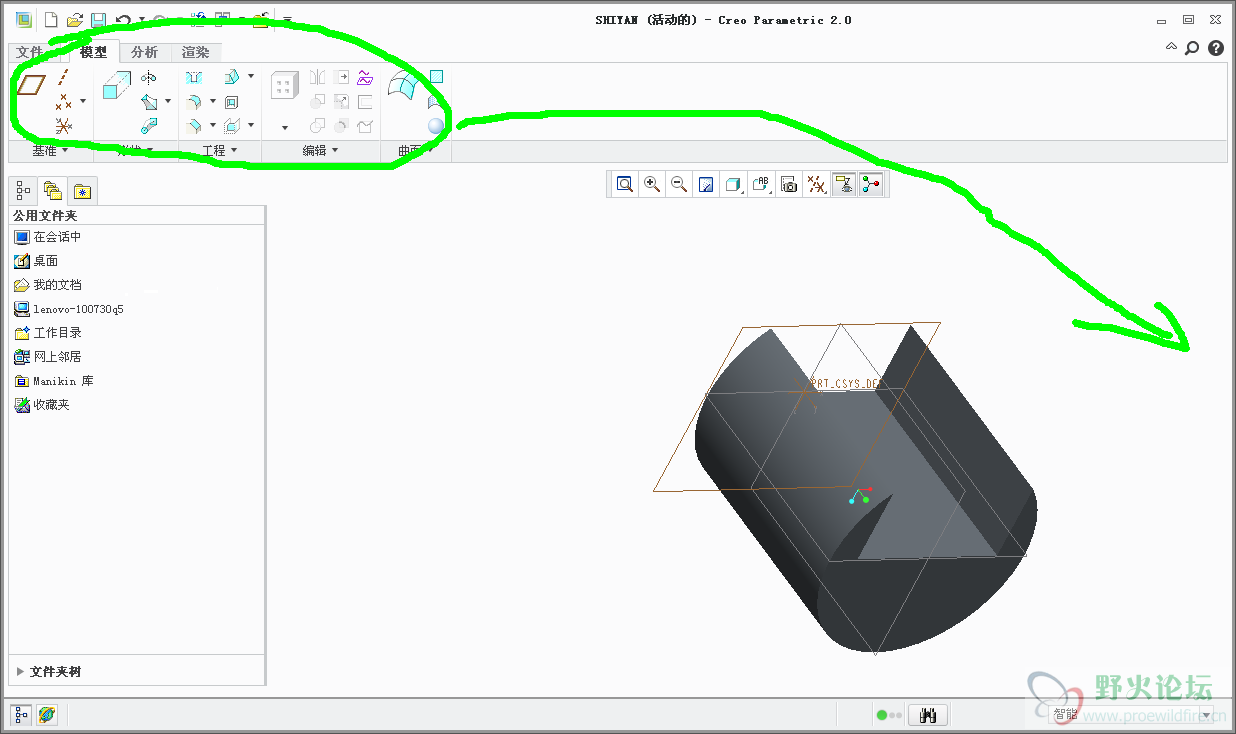Viewport: 1236px width, 734px height.
Task: Create a new file from quick toolbar
Action: click(x=51, y=19)
